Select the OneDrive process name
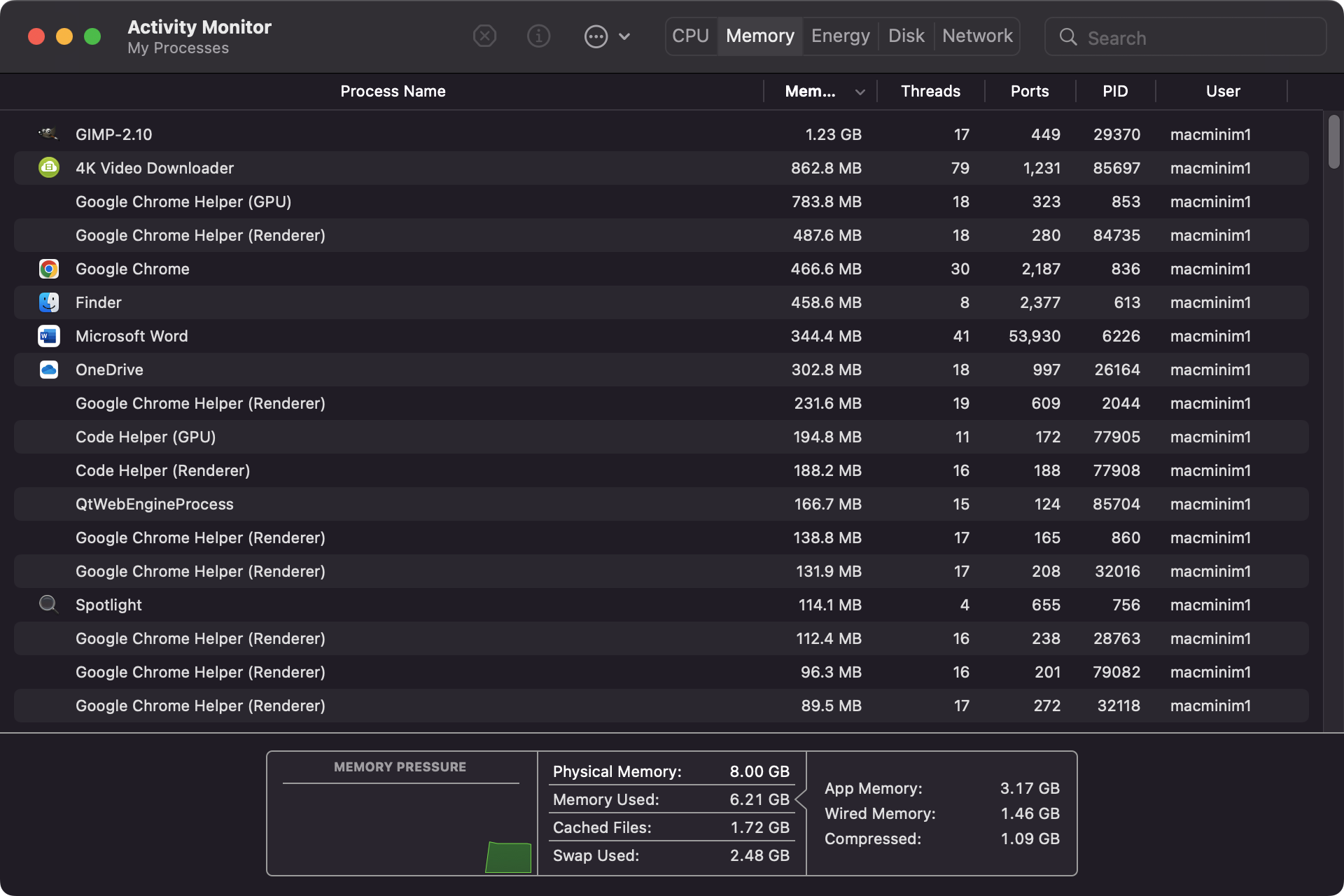This screenshot has height=896, width=1344. 109,370
